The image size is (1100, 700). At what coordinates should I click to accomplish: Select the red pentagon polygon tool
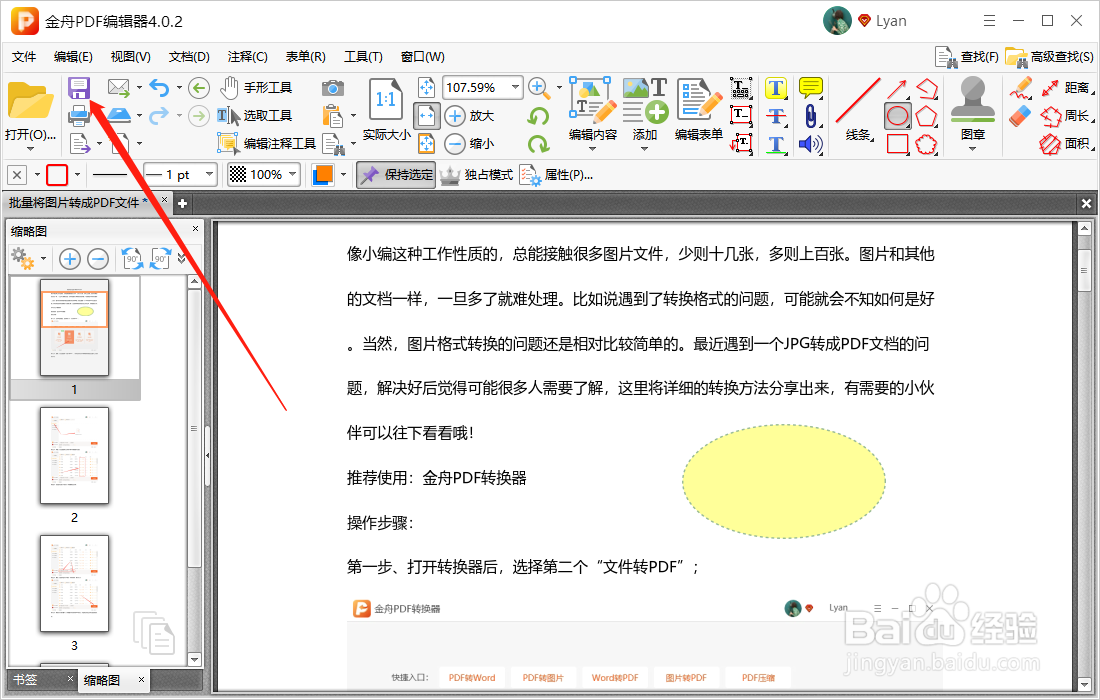click(x=927, y=116)
